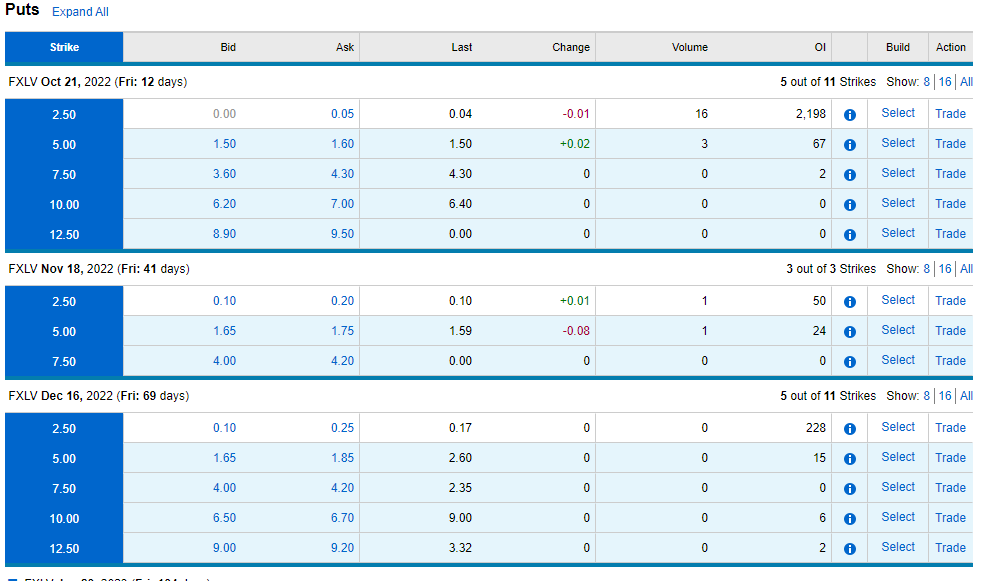Select the Dec 16 5.00 put for build
Image resolution: width=985 pixels, height=581 pixels.
coord(898,457)
